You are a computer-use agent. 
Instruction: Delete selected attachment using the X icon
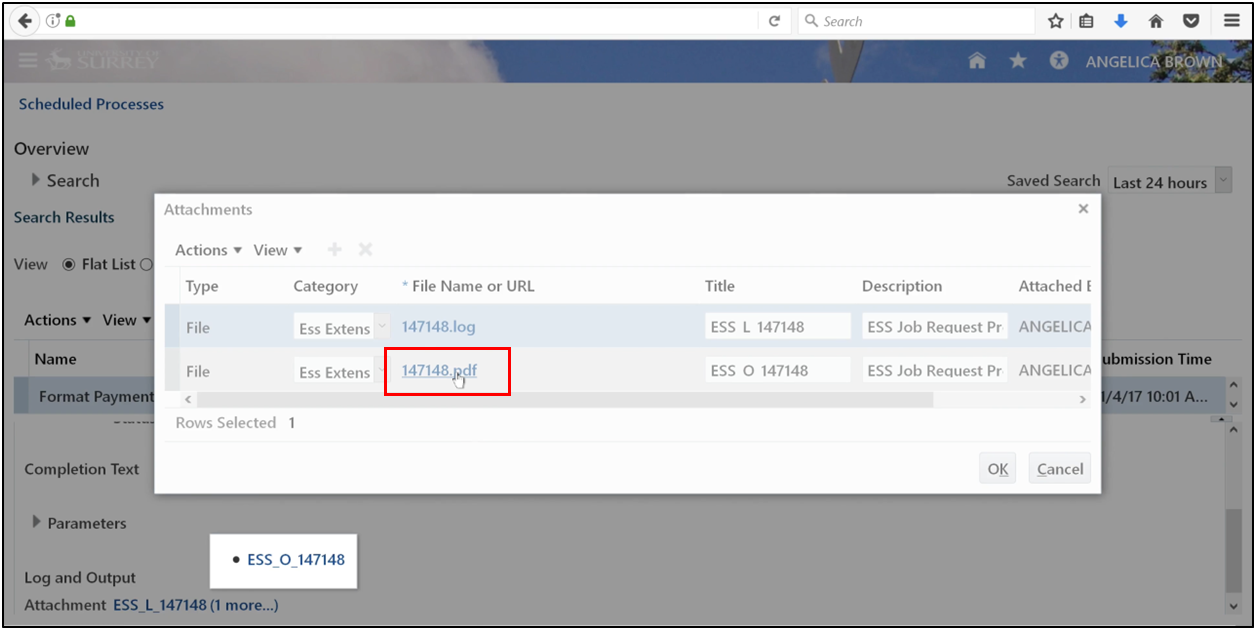pos(364,249)
